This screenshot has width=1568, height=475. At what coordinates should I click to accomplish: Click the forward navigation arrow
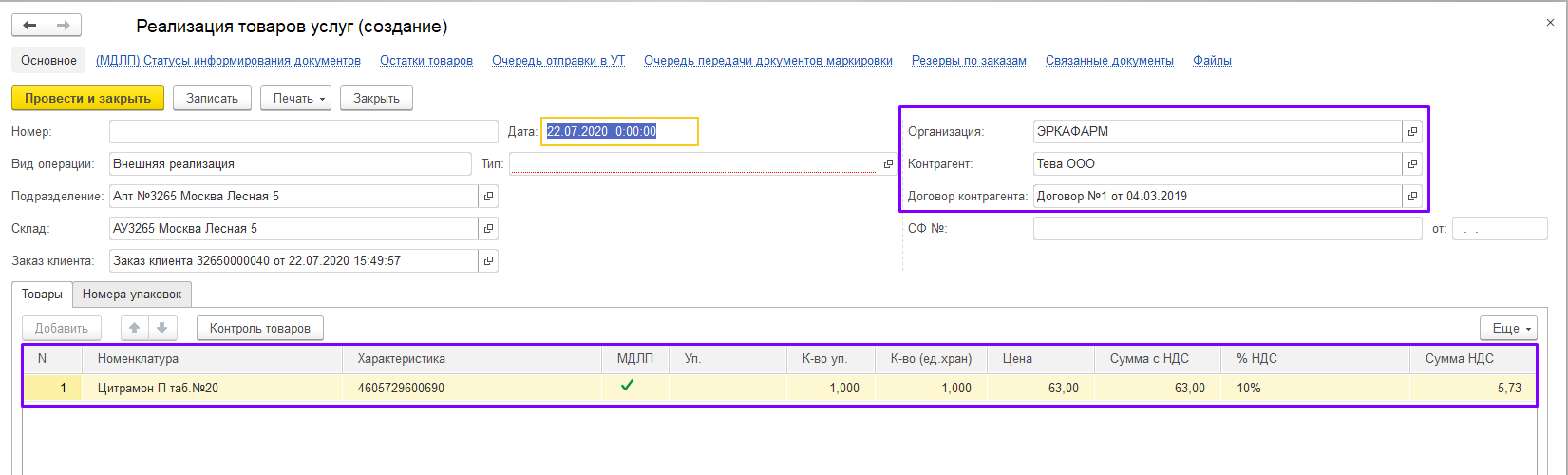[x=64, y=26]
